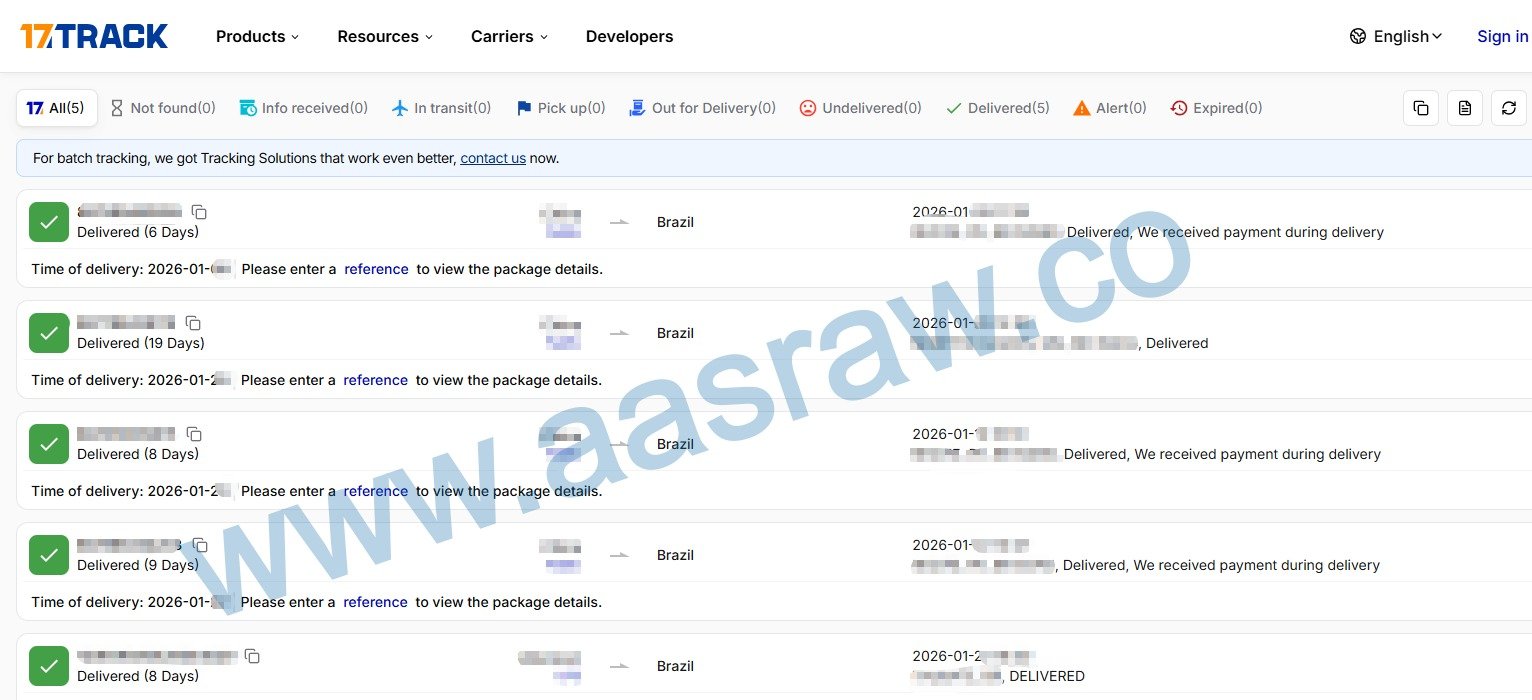Copy tracking number of 6 Days delivery
This screenshot has width=1532, height=700.
pos(200,212)
